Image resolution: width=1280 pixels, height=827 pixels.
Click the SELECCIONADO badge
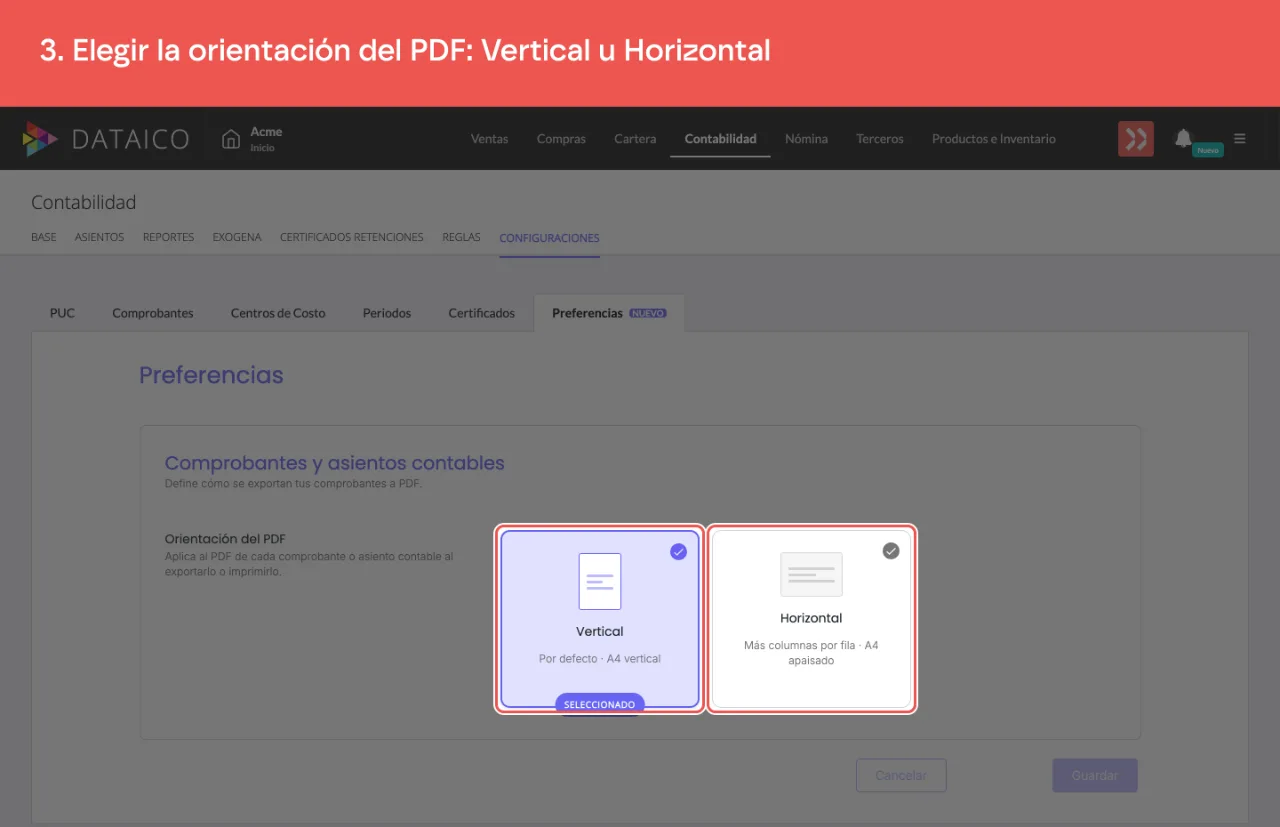click(x=600, y=704)
